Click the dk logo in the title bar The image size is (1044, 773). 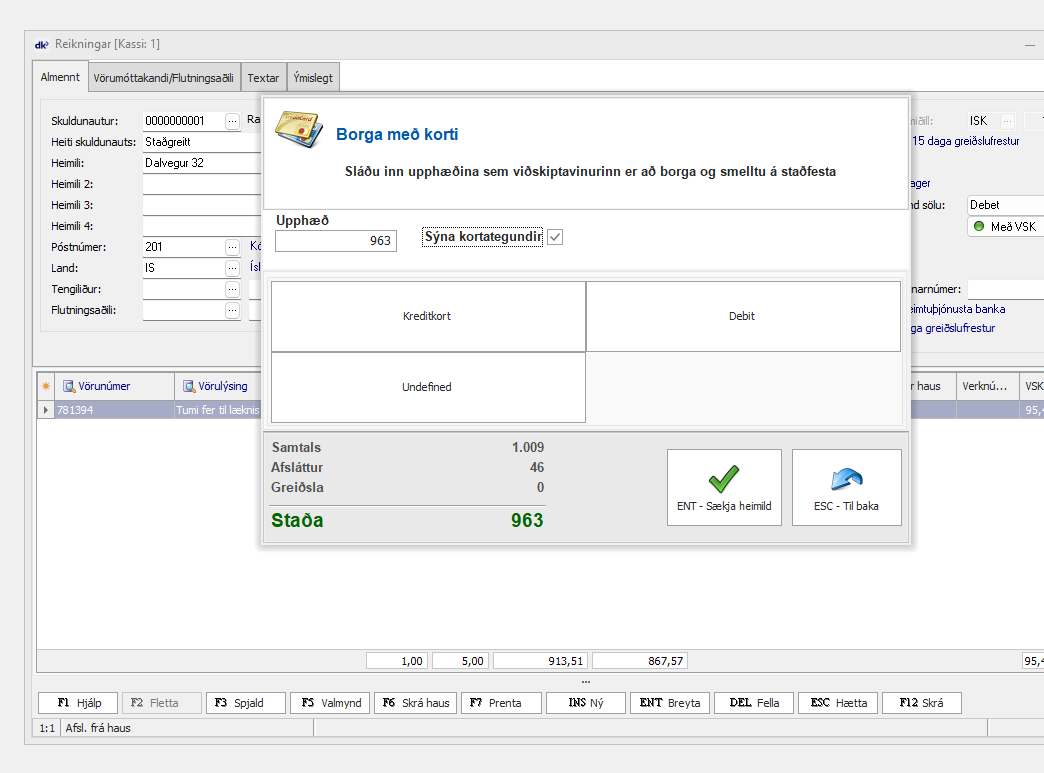[x=41, y=44]
